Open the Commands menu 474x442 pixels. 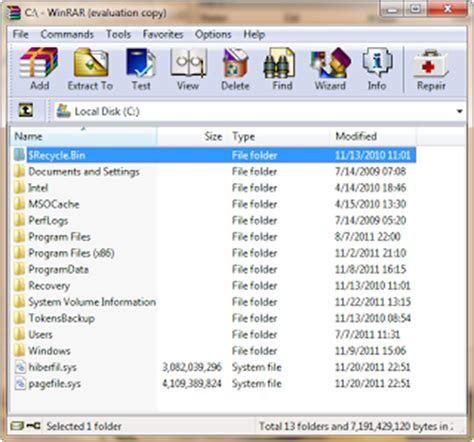pyautogui.click(x=67, y=34)
